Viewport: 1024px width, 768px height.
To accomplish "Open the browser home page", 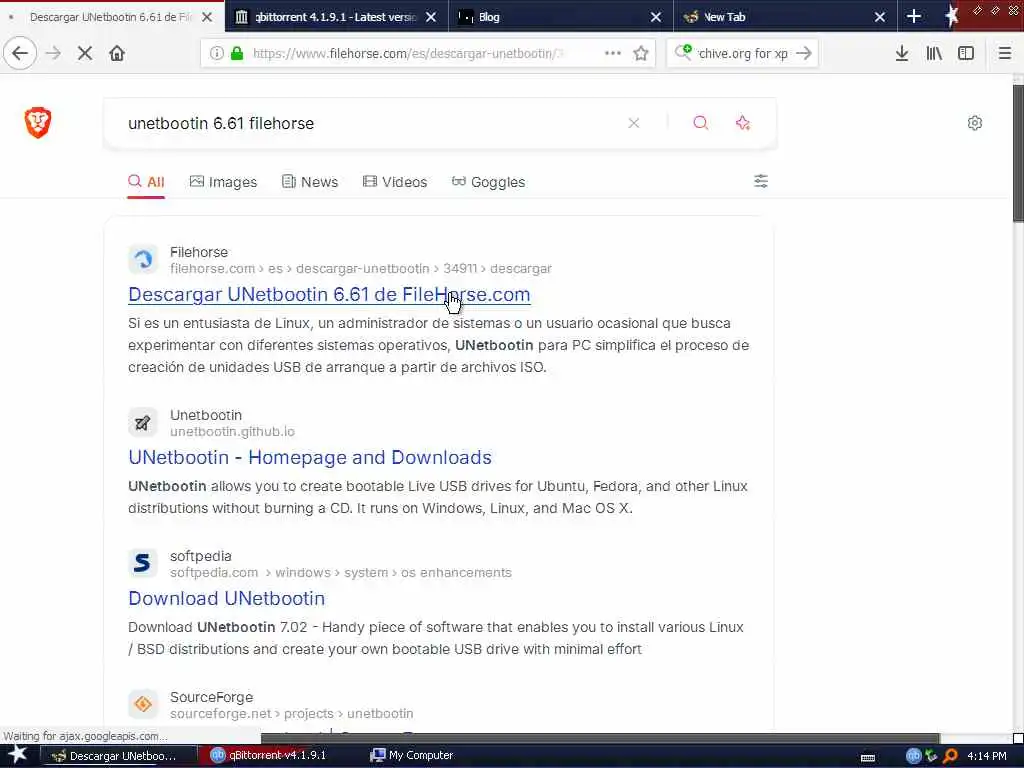I will point(117,54).
